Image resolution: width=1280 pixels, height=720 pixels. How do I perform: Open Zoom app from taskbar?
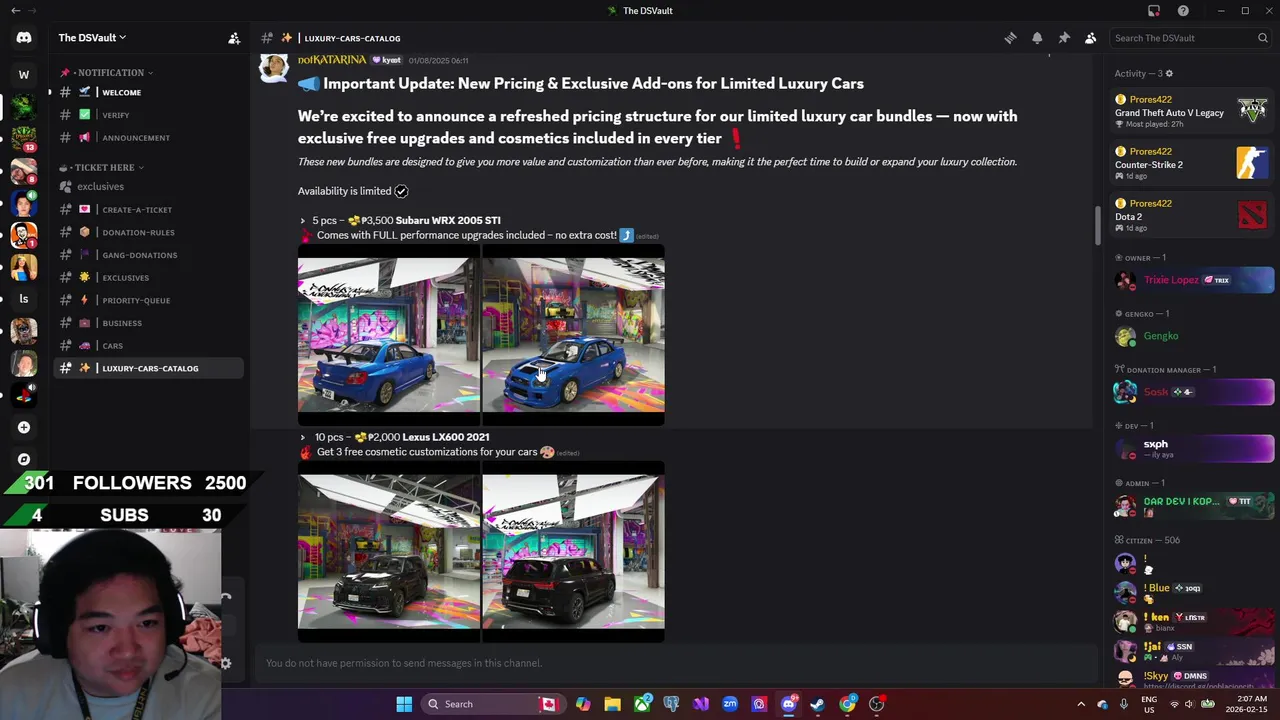coord(730,704)
